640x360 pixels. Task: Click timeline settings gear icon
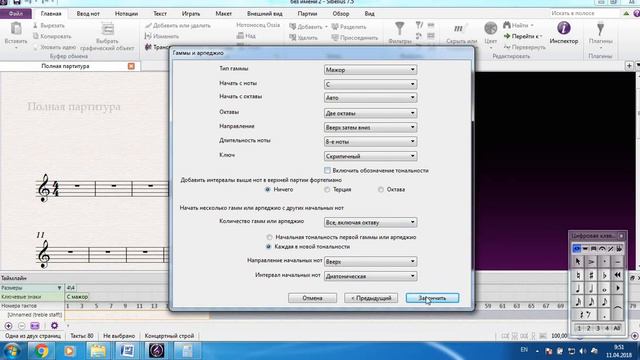[x=54, y=326]
